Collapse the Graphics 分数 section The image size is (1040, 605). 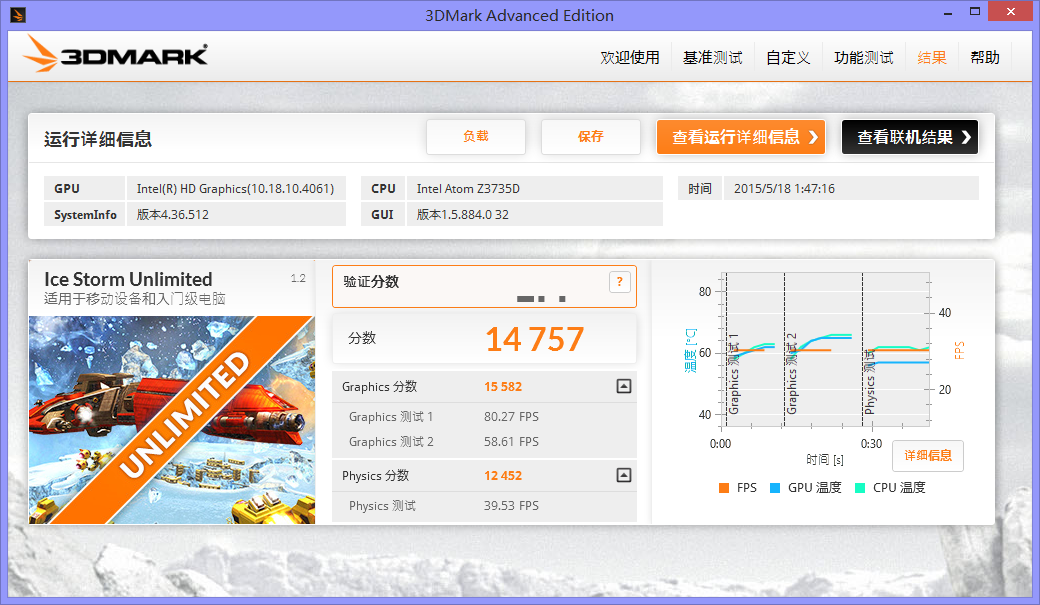[623, 386]
